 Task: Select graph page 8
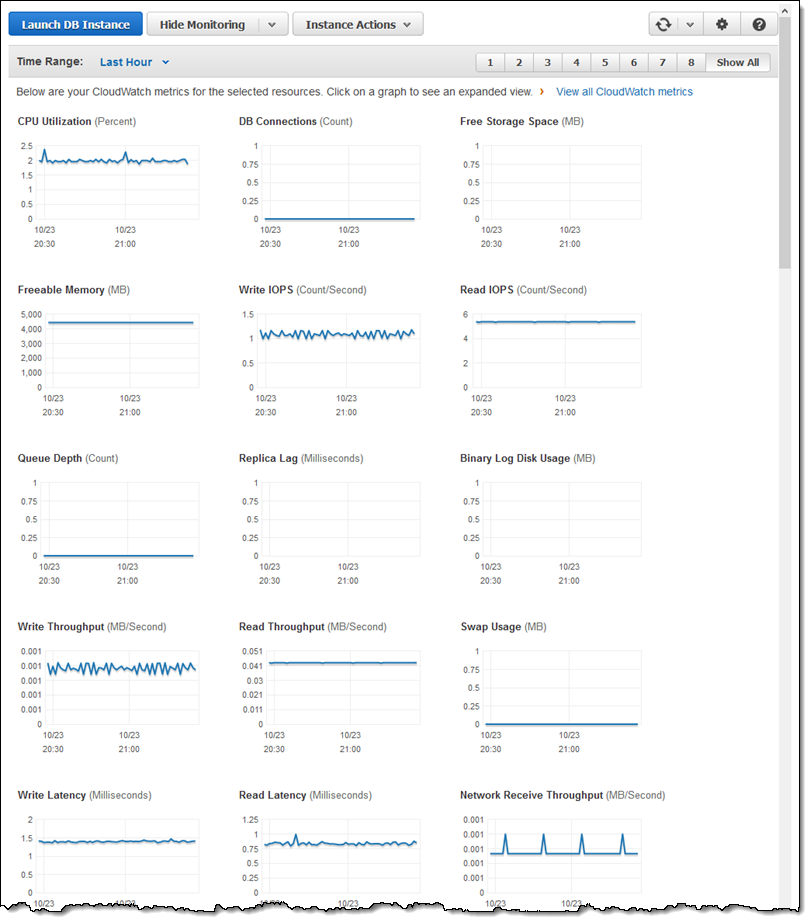click(x=691, y=62)
